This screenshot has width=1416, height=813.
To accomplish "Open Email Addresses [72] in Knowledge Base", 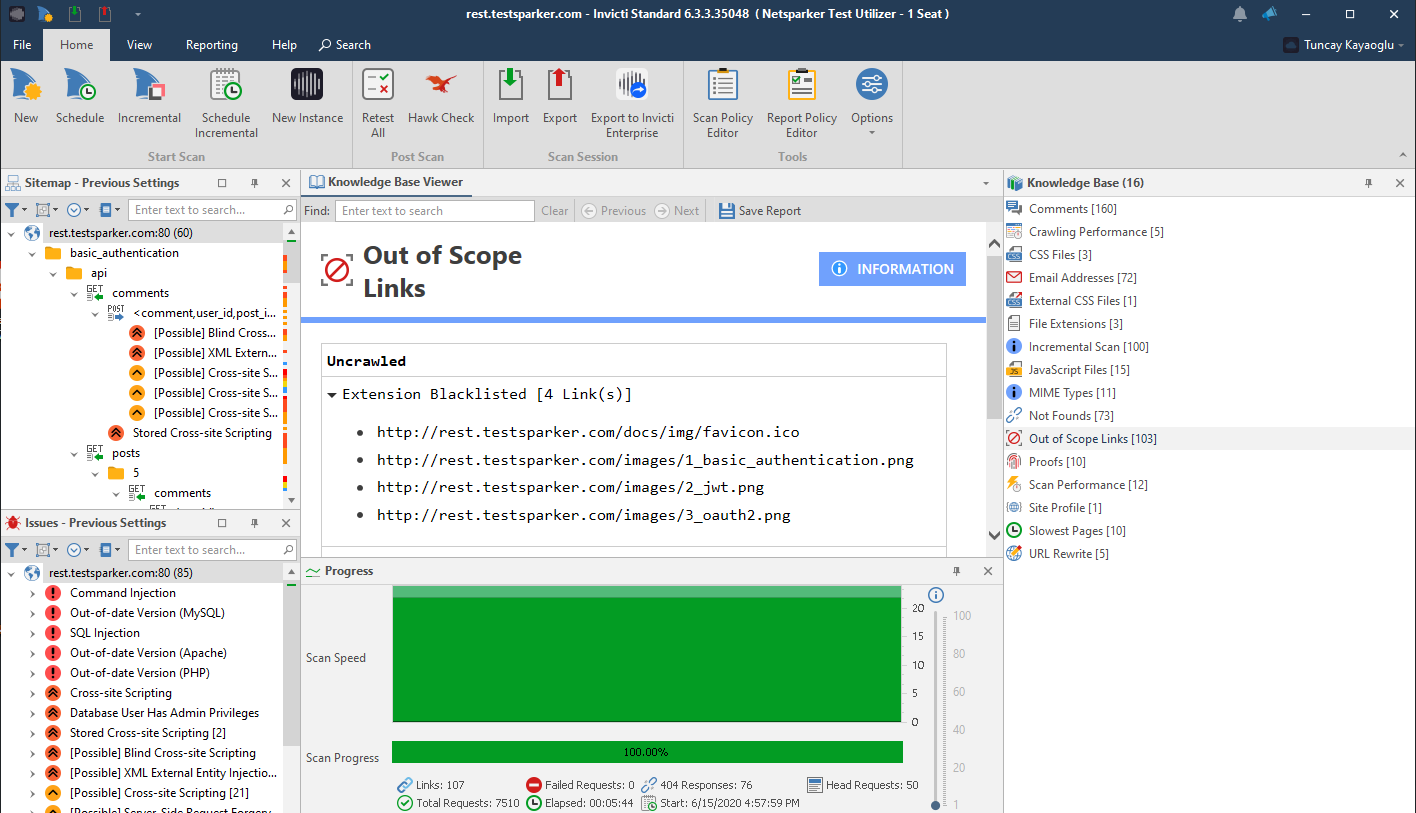I will coord(1083,278).
